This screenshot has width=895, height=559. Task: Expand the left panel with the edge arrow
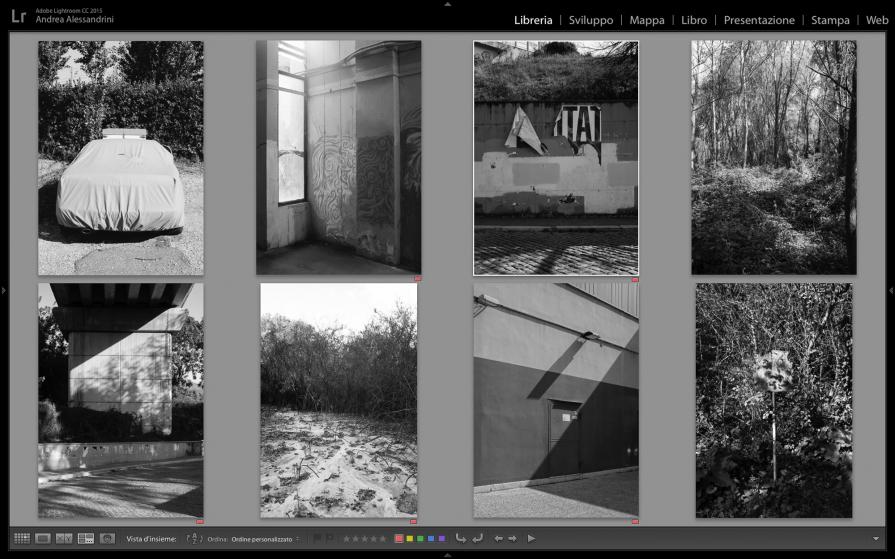[4, 290]
